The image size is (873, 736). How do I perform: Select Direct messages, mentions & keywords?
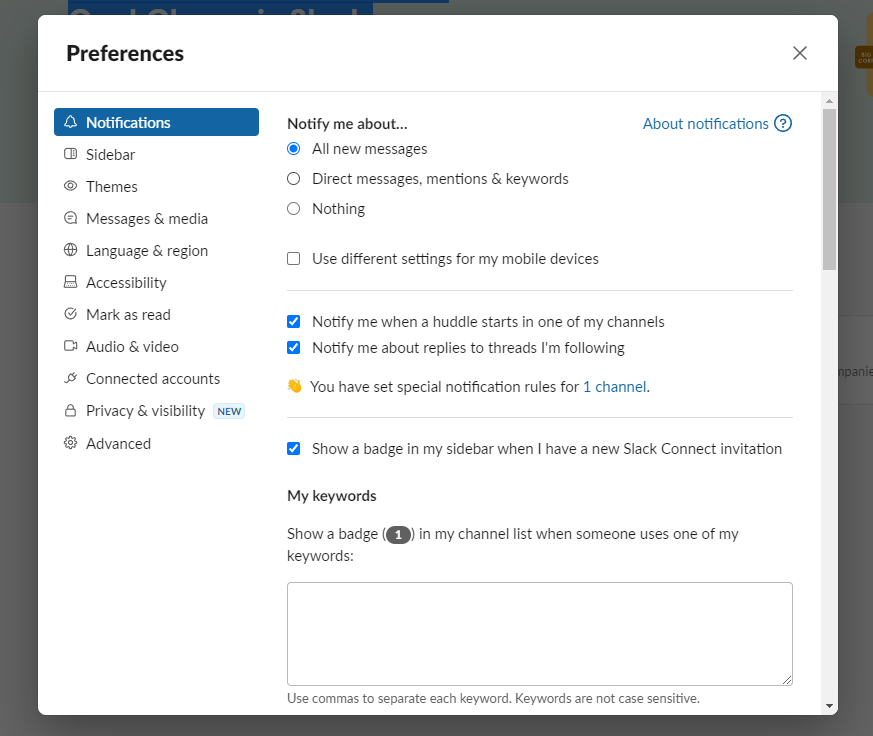293,178
